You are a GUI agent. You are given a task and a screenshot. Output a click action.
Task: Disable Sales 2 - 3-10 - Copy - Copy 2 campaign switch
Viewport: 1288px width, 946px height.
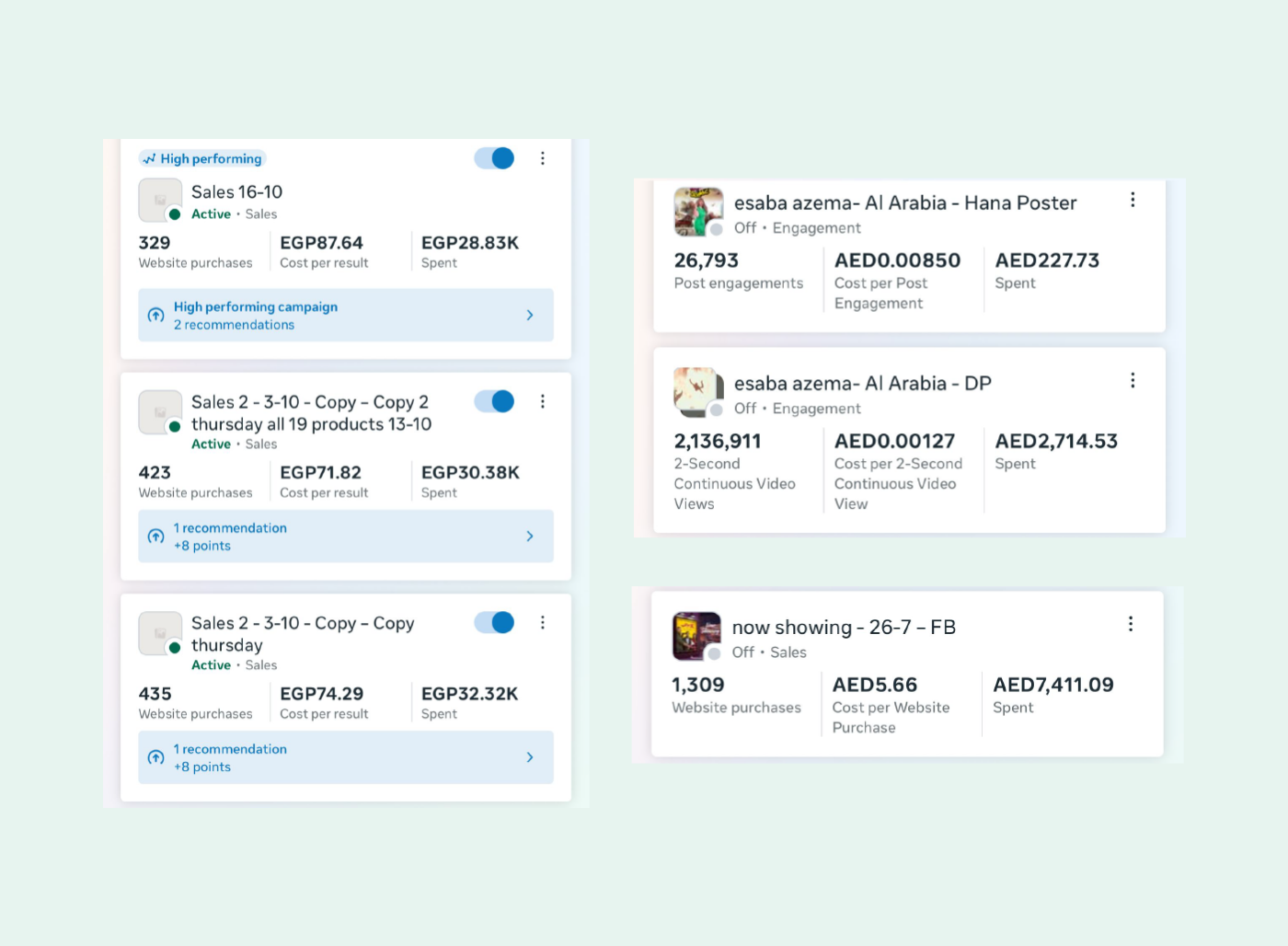click(495, 401)
